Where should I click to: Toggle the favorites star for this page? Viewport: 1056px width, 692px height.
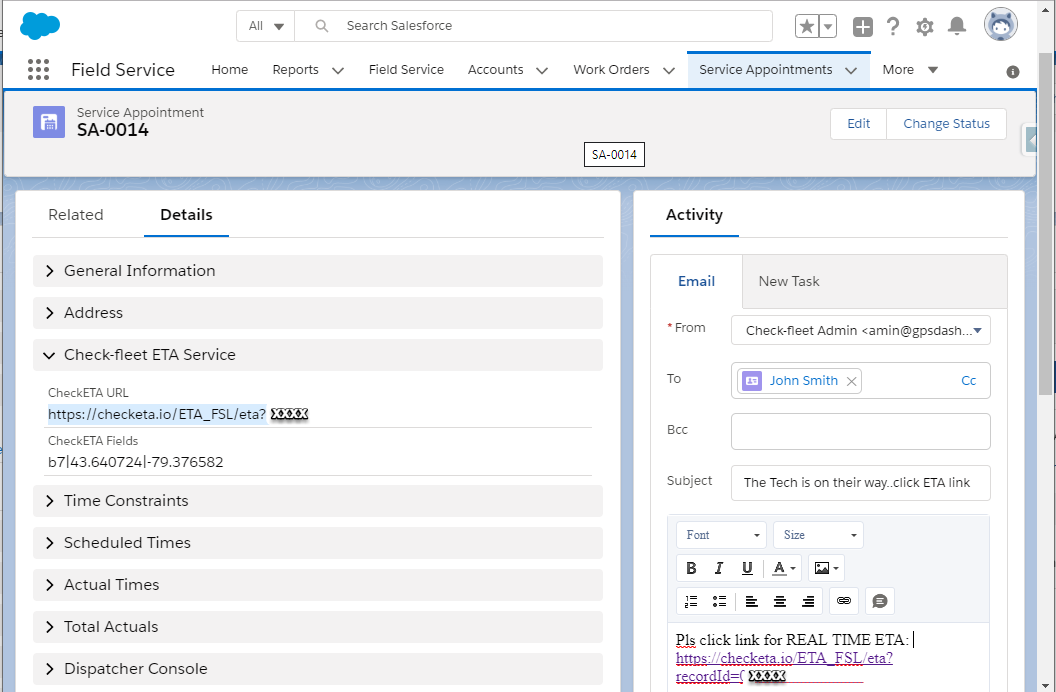click(x=808, y=26)
